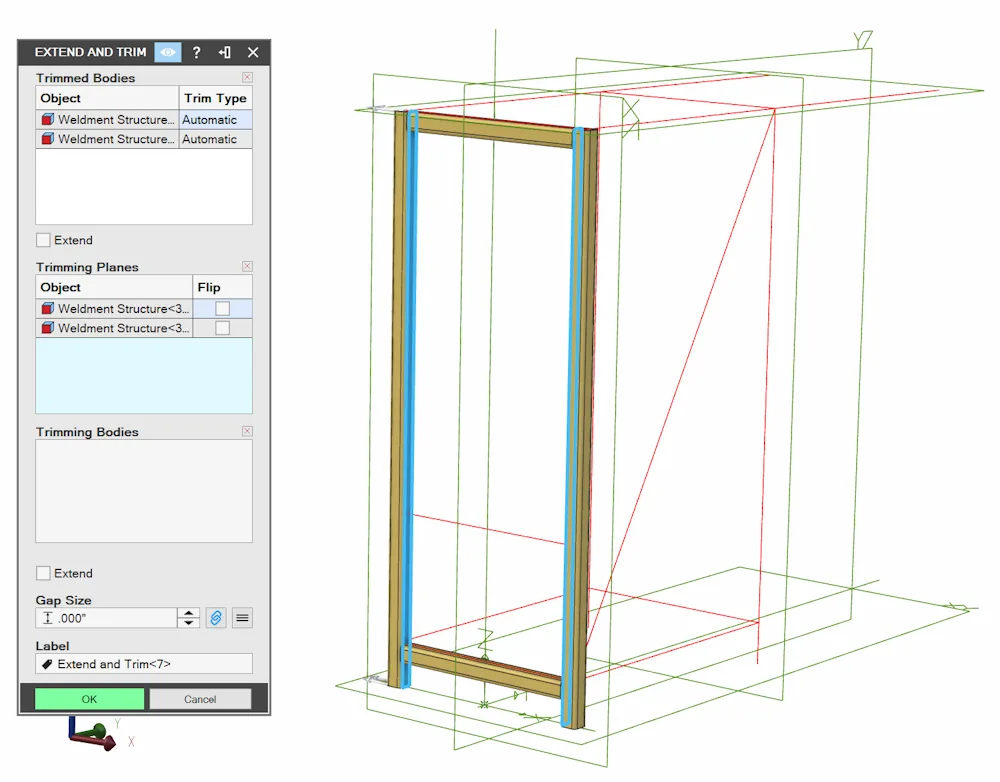Confirm with the green OK button
This screenshot has width=1000, height=782.
click(x=89, y=699)
